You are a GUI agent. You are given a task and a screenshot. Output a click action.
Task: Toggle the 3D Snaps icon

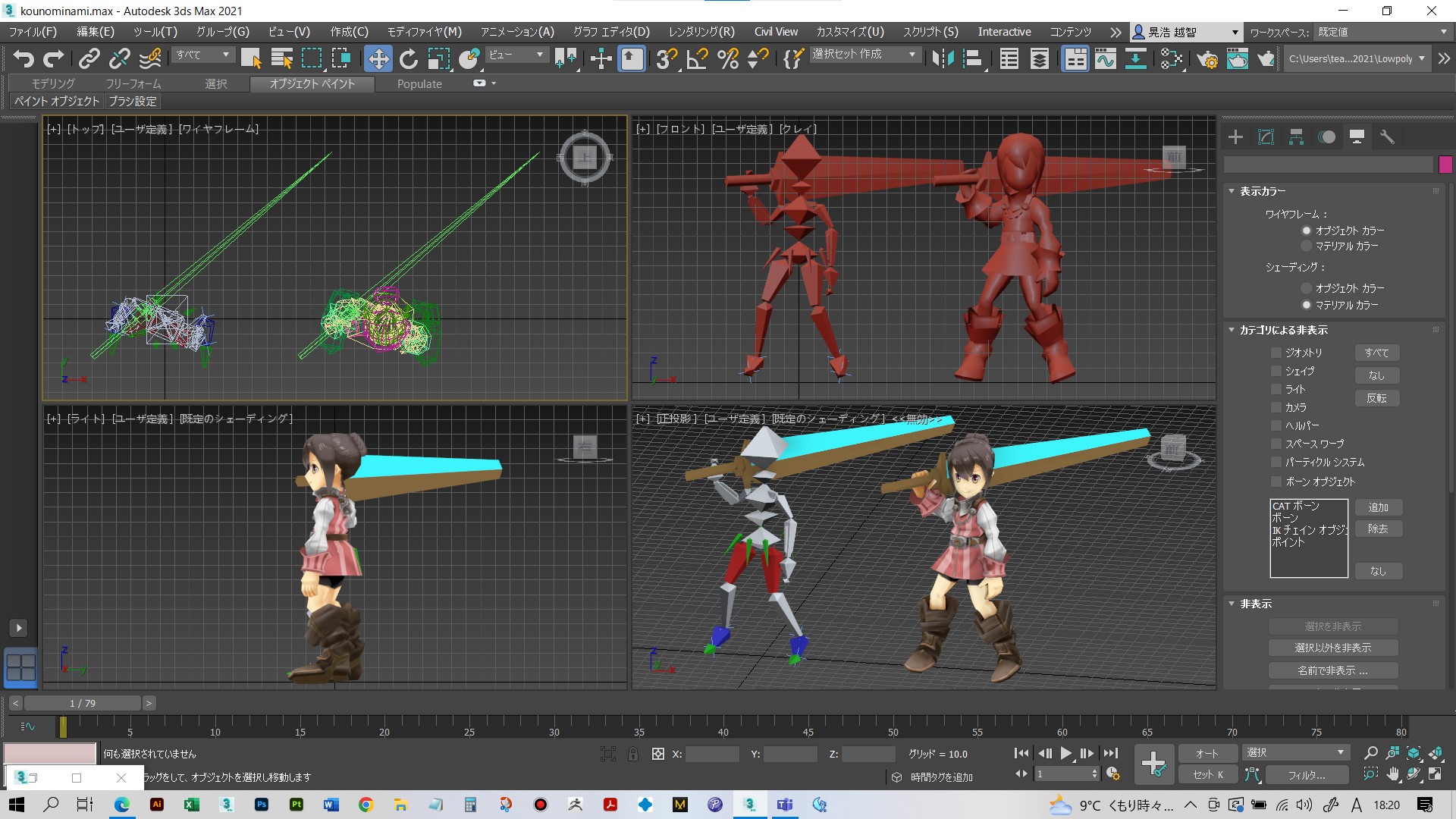(667, 58)
